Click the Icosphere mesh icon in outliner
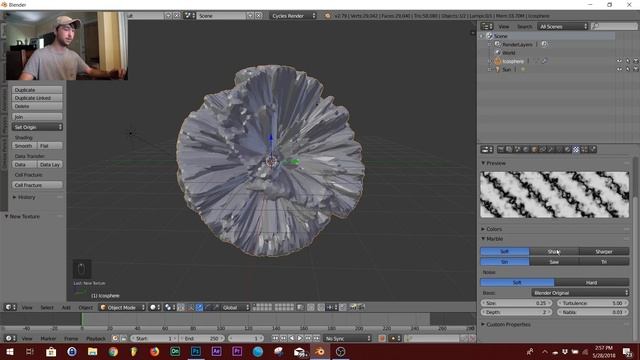Image resolution: width=640 pixels, height=360 pixels. click(x=498, y=61)
